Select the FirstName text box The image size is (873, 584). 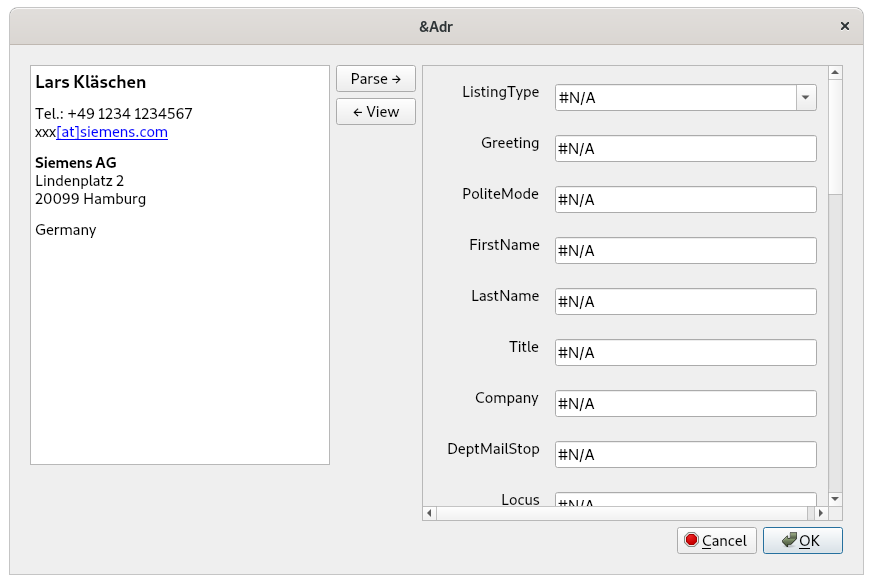(x=685, y=250)
